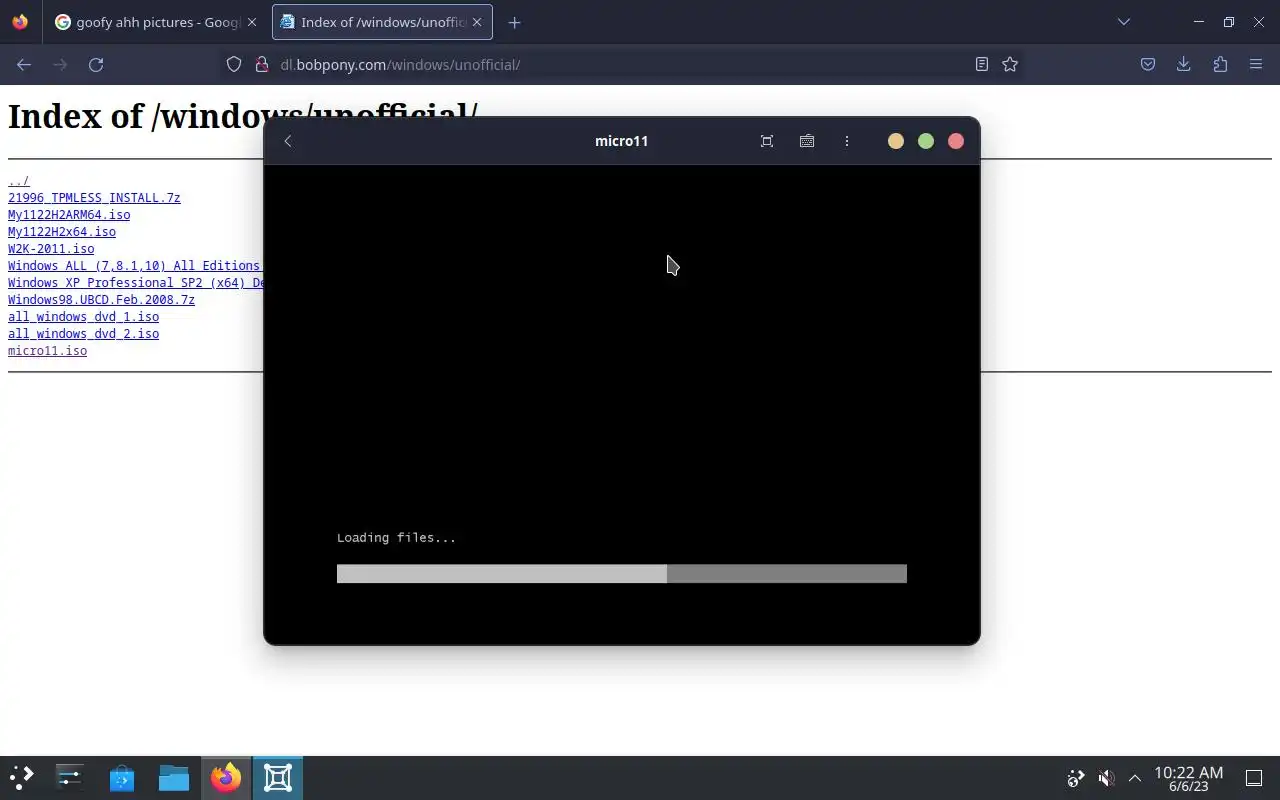Go back one page in Firefox
Screen dimensions: 1280x800
point(24,64)
